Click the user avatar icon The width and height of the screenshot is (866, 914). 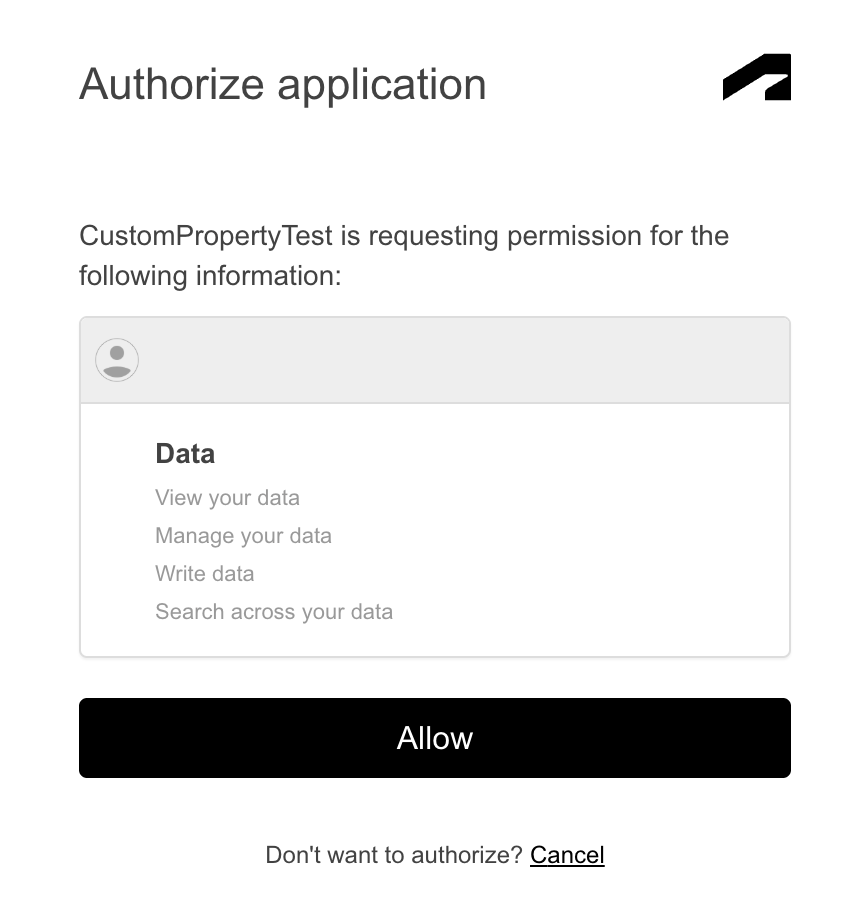point(117,360)
